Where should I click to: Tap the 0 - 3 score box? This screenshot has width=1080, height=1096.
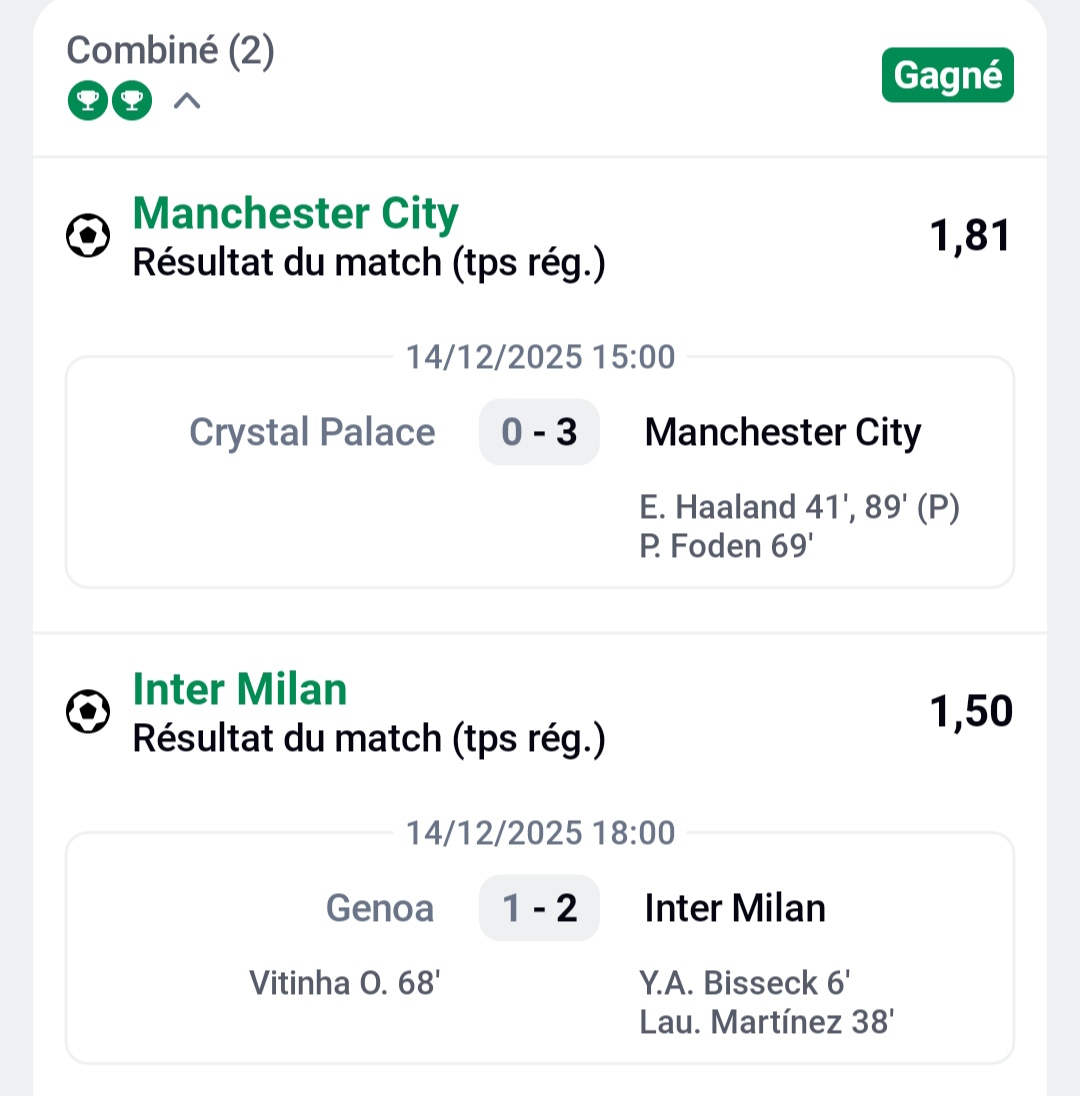tap(539, 432)
